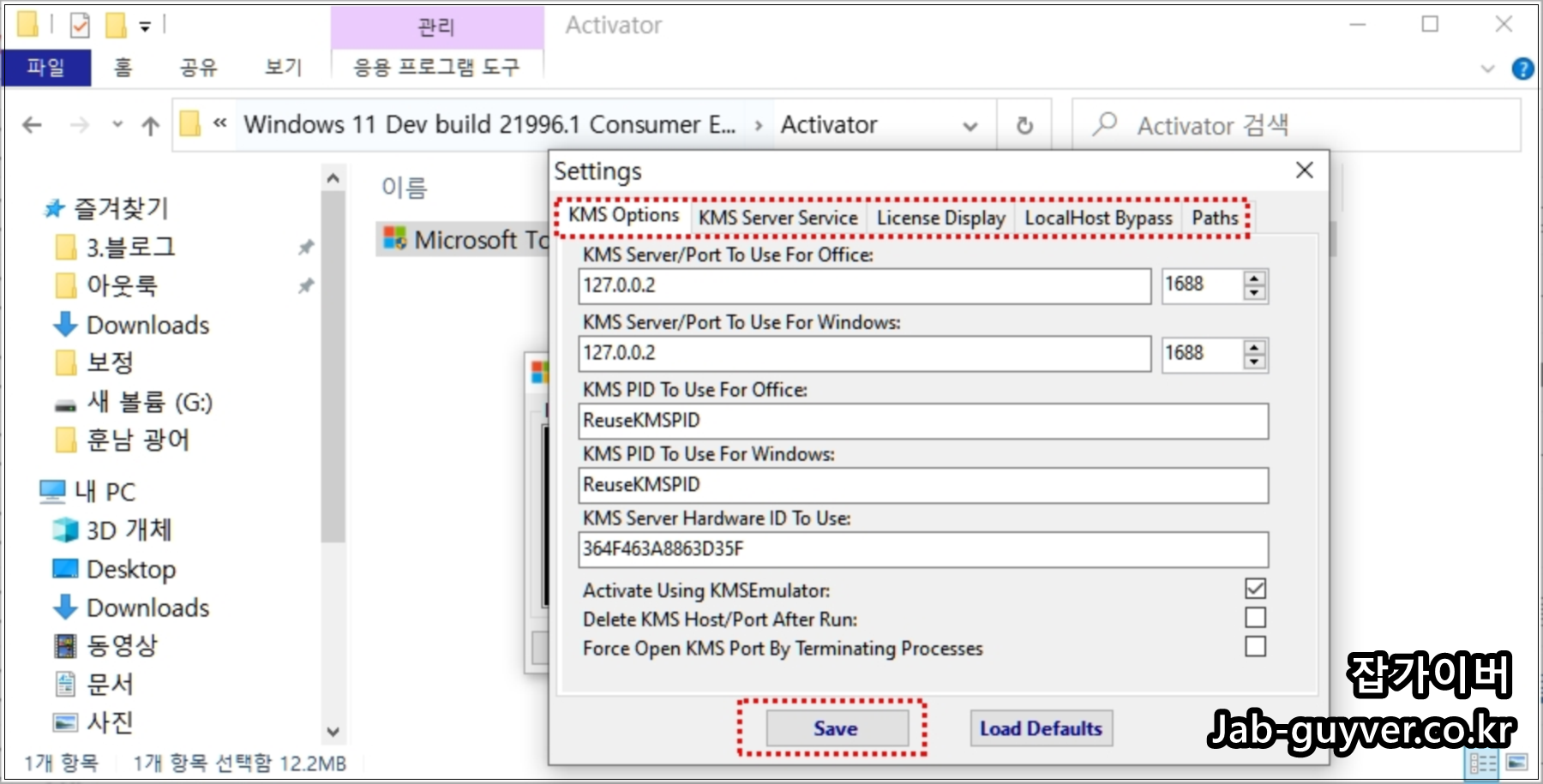Viewport: 1543px width, 784px height.
Task: Open the 문서 folder
Action: coord(110,684)
